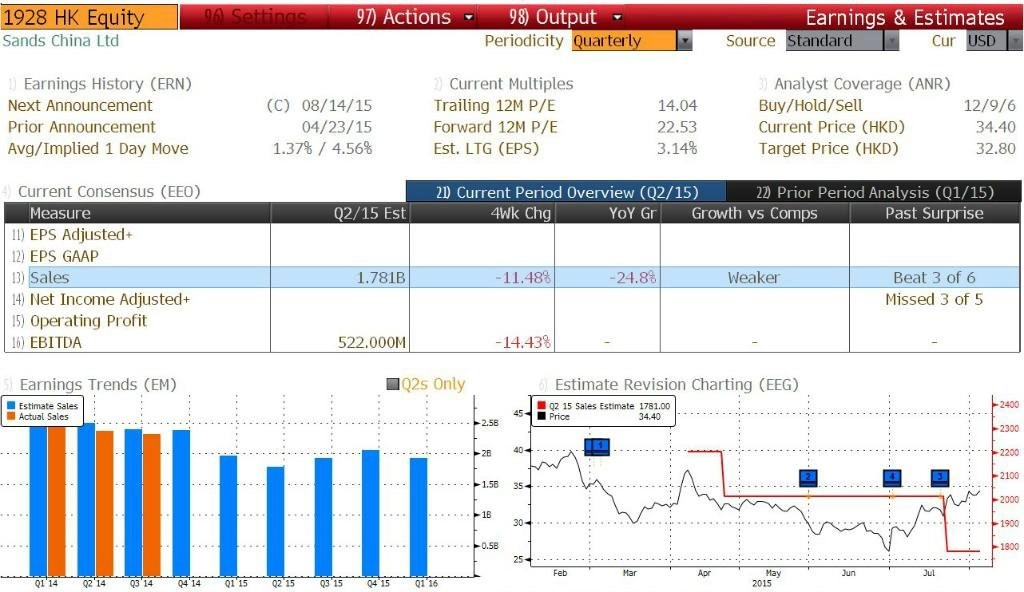Click the Sales YoY growth -24.8%
1024x592 pixels.
click(632, 278)
